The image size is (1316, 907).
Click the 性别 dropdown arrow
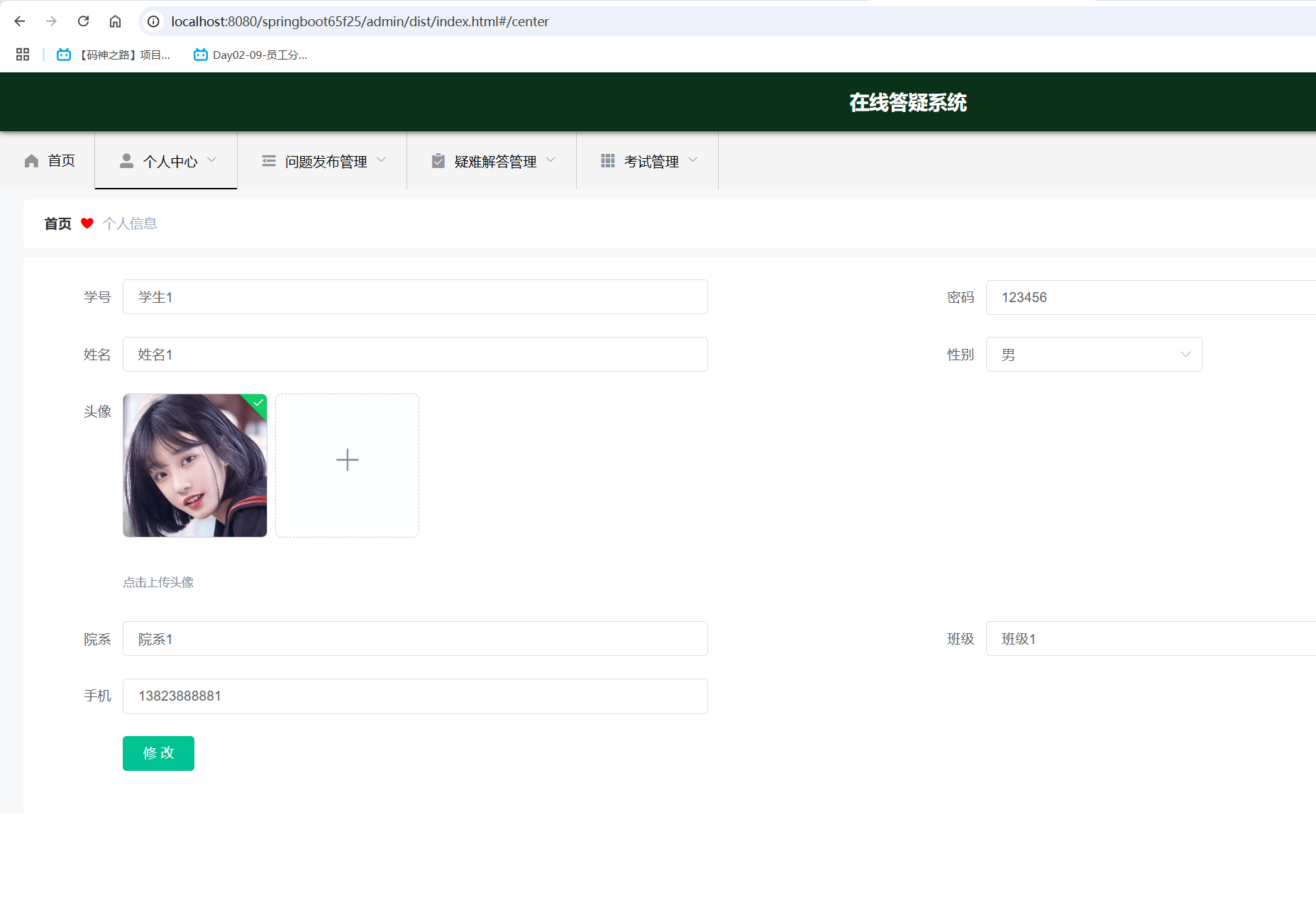point(1185,355)
